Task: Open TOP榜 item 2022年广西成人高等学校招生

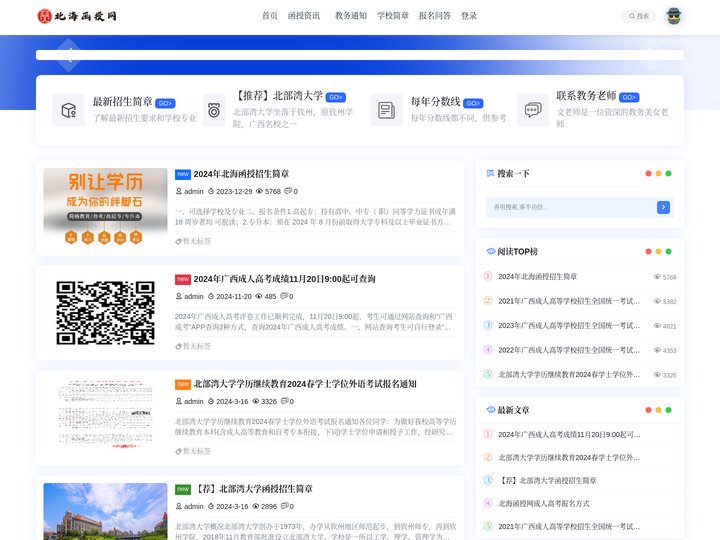Action: coord(569,350)
